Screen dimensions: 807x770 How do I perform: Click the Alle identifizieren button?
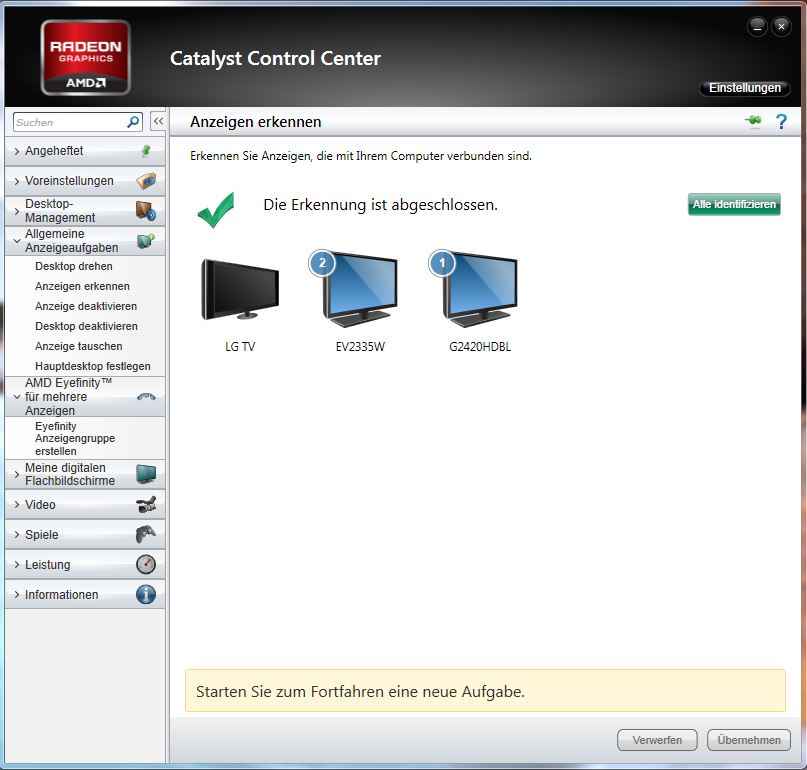click(734, 204)
